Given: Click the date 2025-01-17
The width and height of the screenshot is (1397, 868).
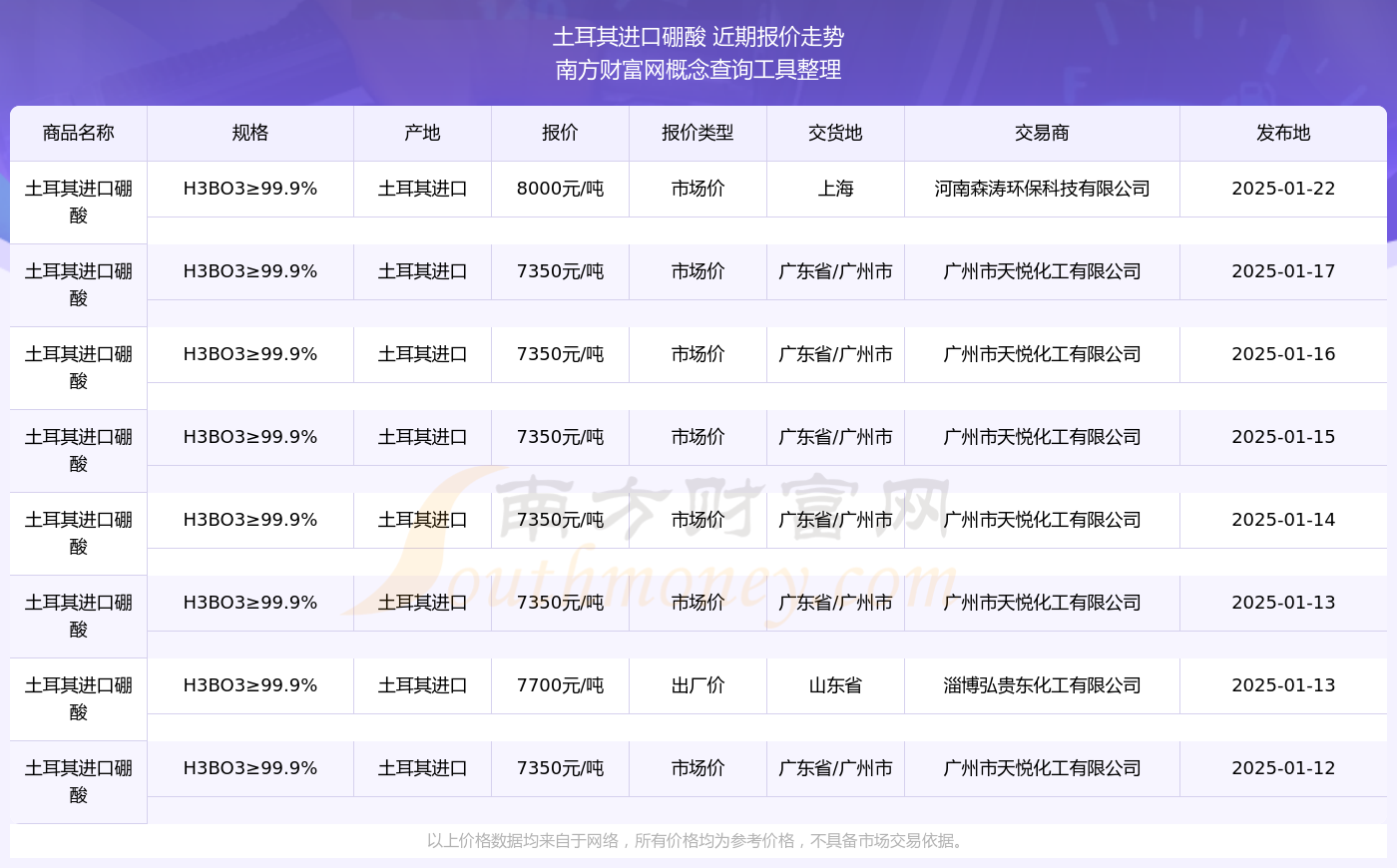Looking at the screenshot, I should click(1283, 271).
